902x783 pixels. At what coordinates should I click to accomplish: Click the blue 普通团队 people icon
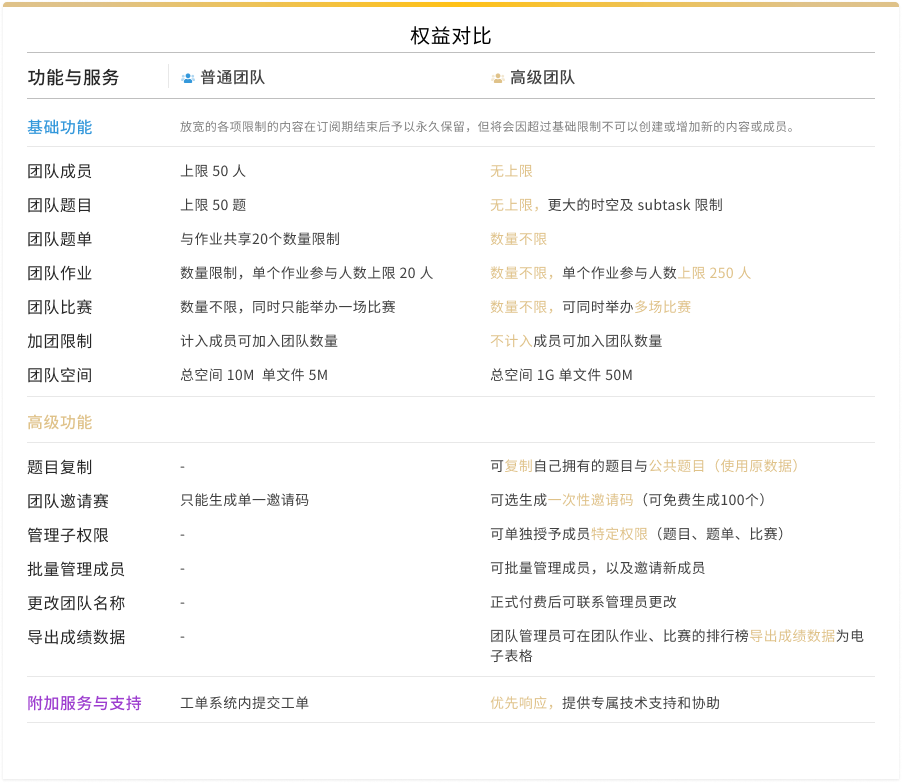coord(187,78)
